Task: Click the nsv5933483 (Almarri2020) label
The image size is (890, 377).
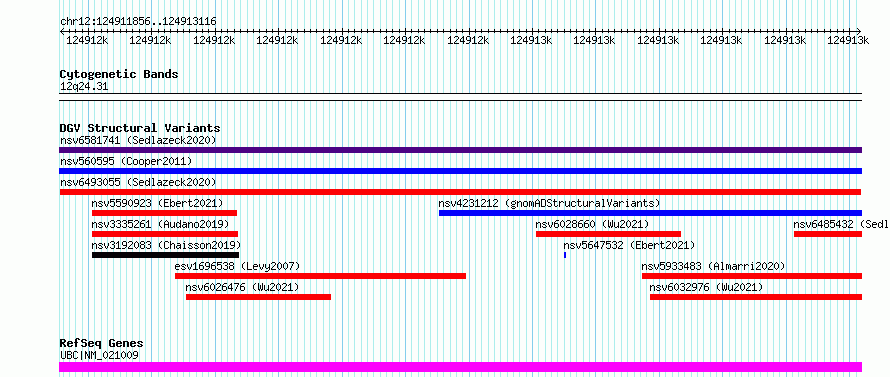Action: click(x=713, y=266)
